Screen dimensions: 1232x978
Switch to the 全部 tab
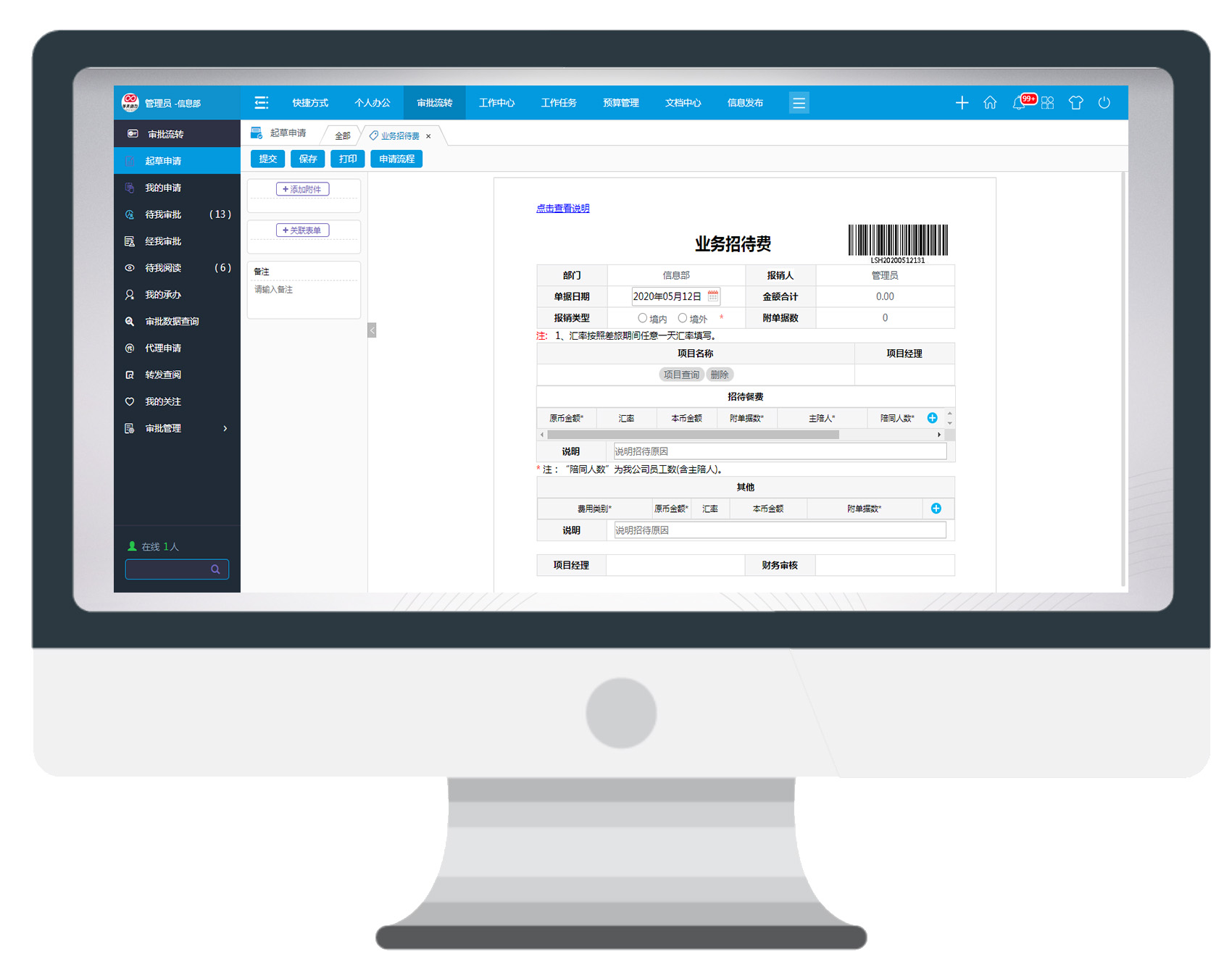[x=343, y=136]
